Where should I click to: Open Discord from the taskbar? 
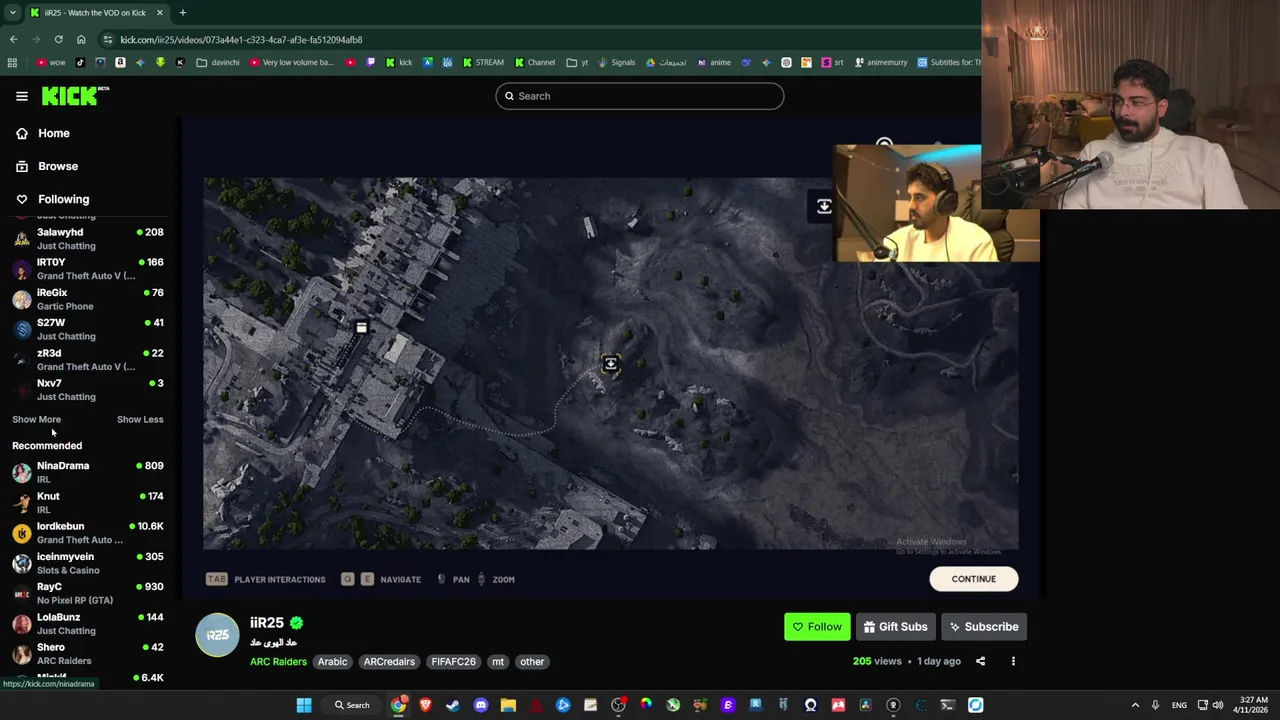coord(480,705)
